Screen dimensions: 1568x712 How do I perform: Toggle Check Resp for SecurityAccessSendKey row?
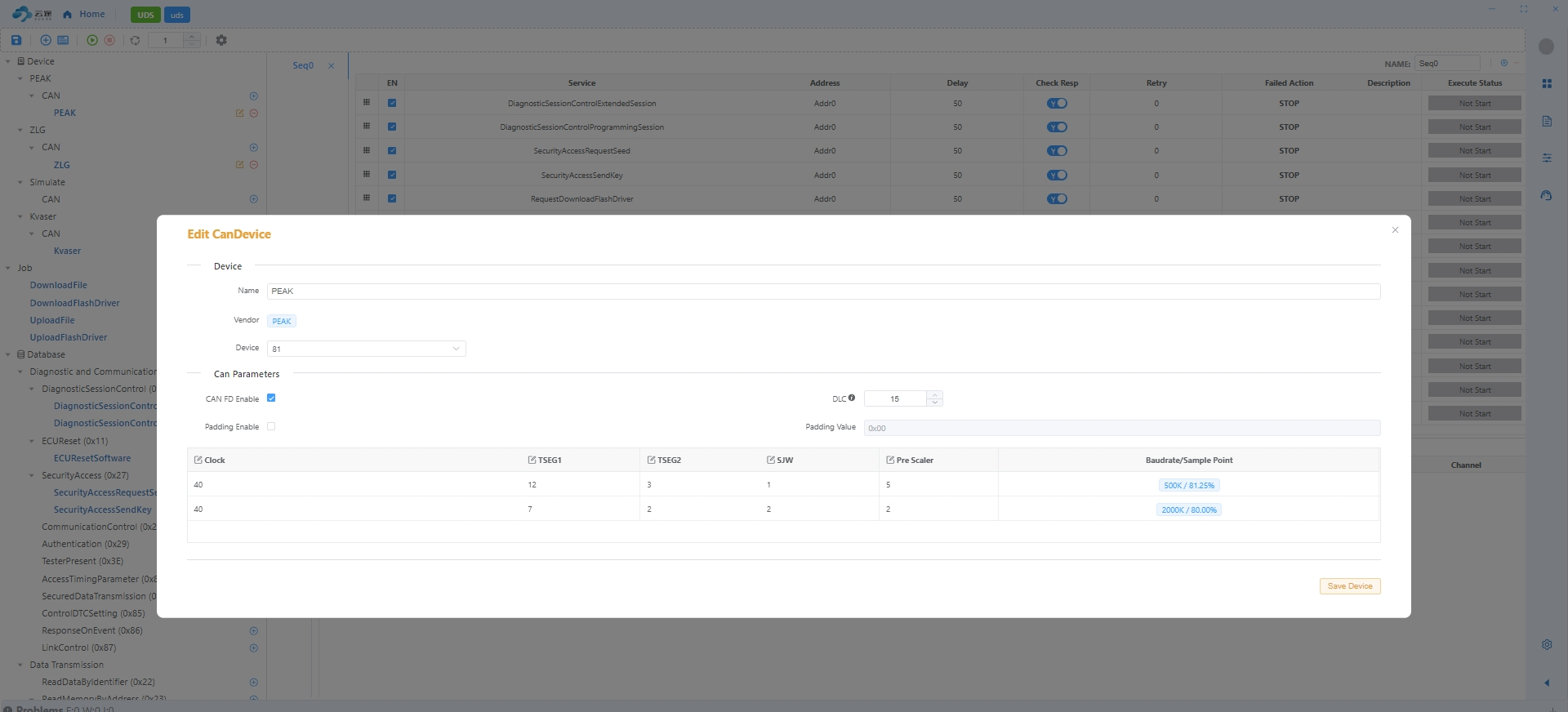(x=1057, y=176)
